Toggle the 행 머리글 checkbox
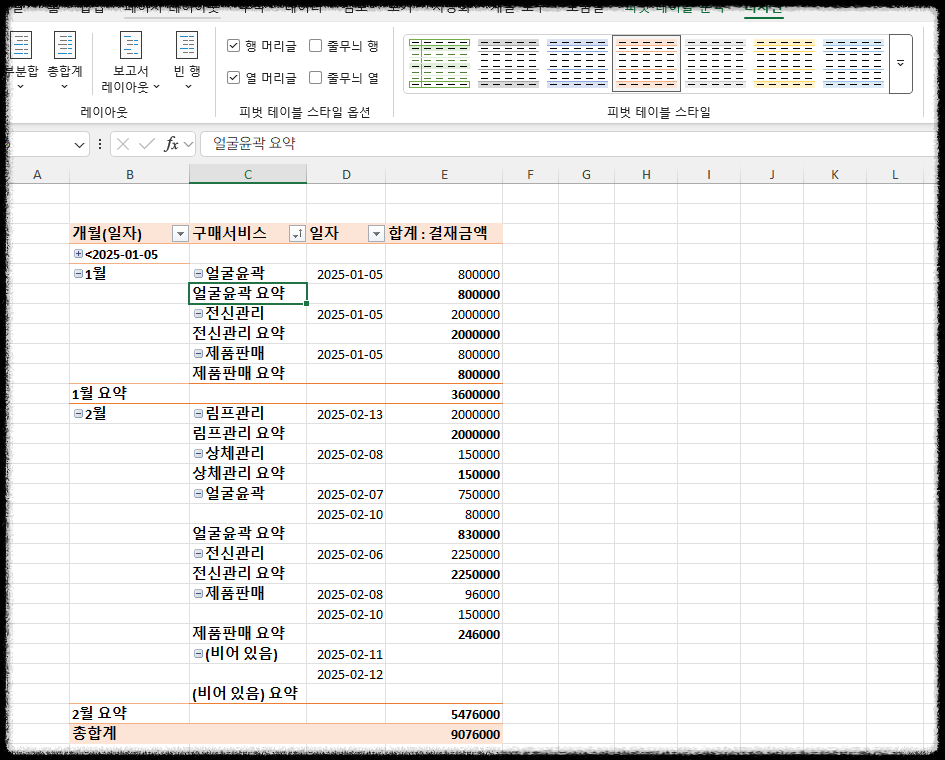This screenshot has width=945, height=760. pos(234,46)
